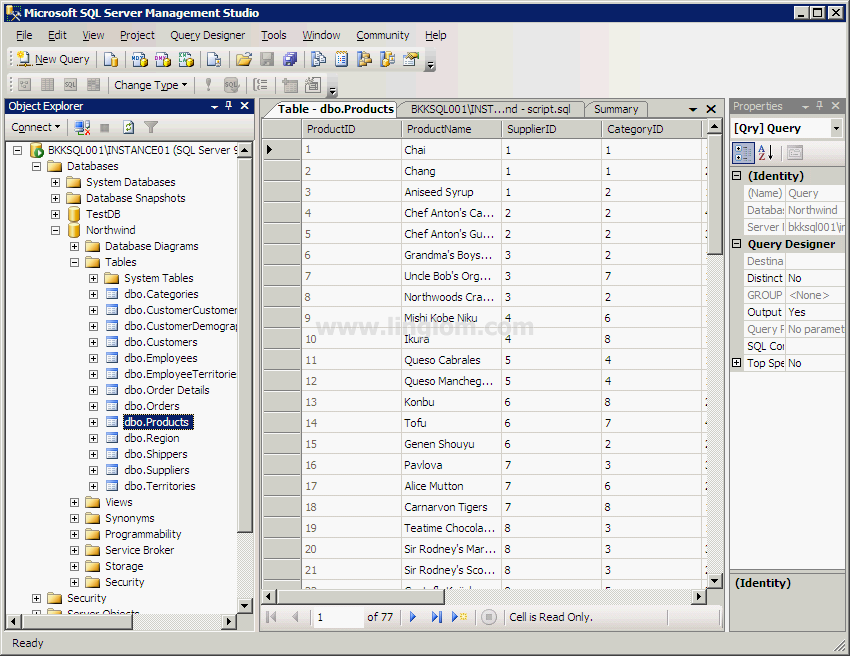Click the Filter funnel icon in Object Explorer

coord(151,127)
